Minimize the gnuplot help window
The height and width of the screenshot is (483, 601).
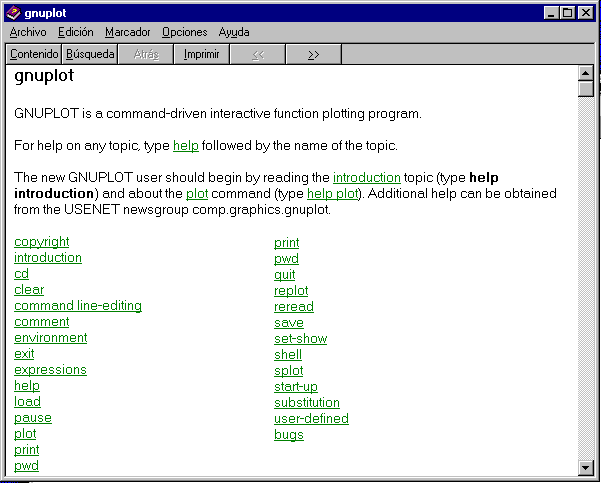[x=552, y=13]
